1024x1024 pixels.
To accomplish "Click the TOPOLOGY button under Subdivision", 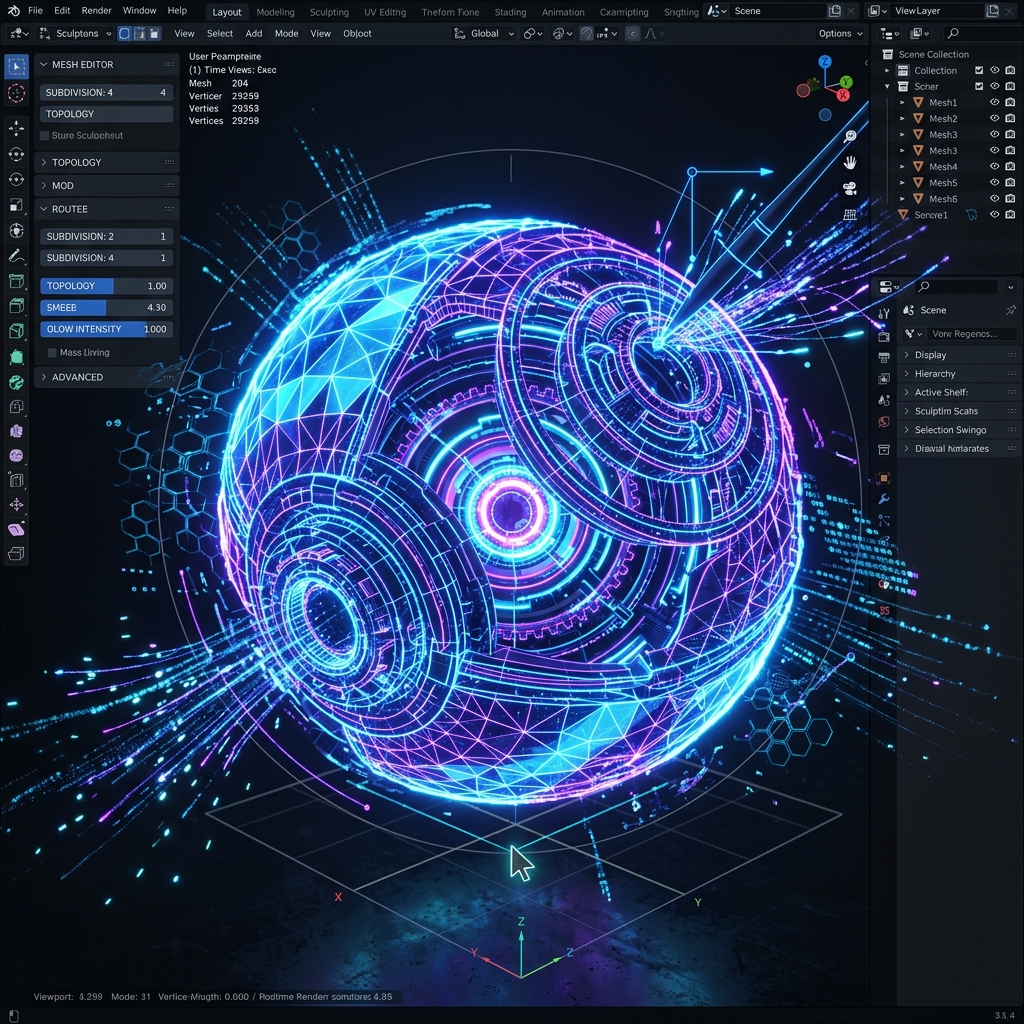I will (x=106, y=114).
